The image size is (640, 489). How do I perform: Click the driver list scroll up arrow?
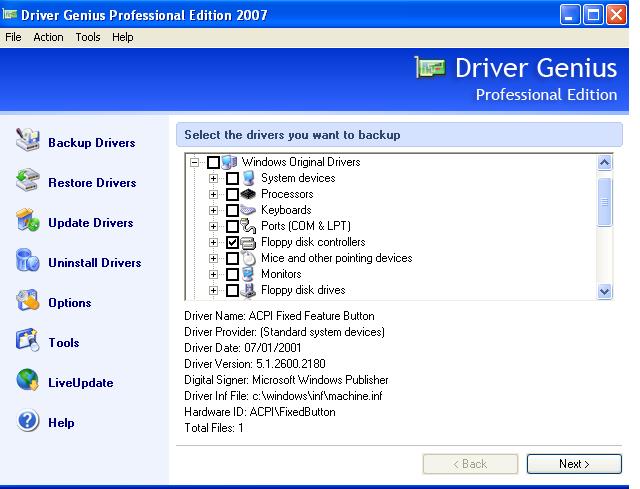[x=604, y=162]
